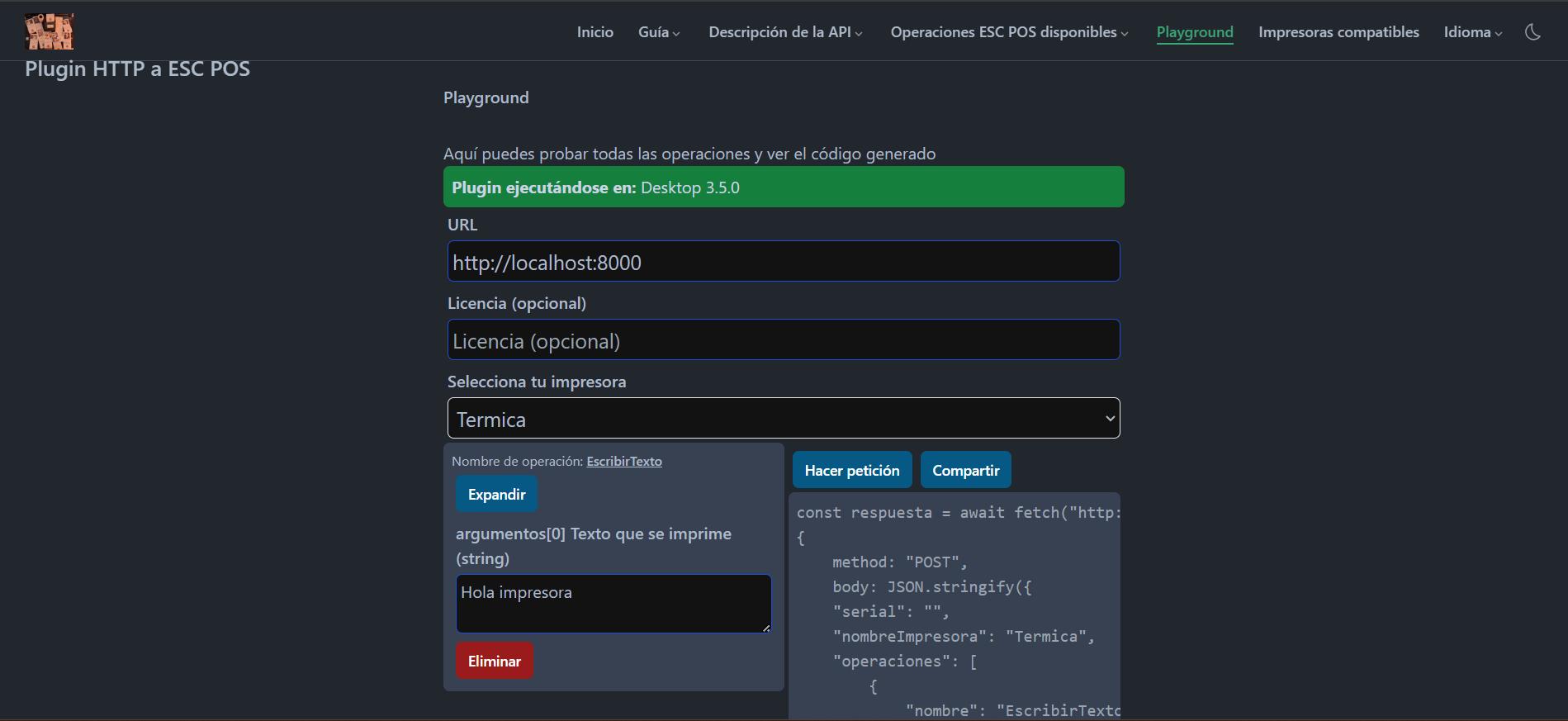
Task: Click Plugin HTTP a ESC POS title
Action: [x=137, y=69]
